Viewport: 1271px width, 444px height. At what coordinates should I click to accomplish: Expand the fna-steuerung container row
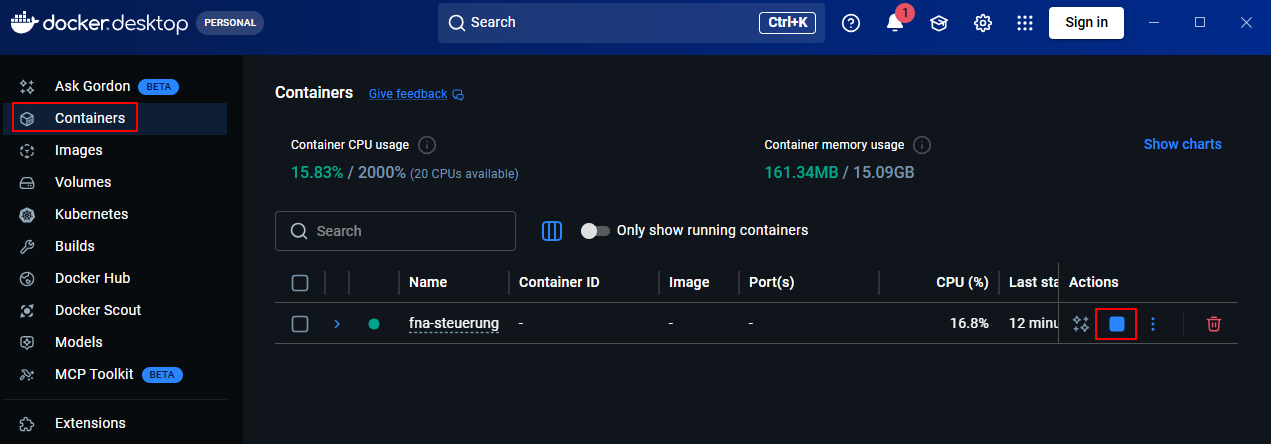tap(337, 324)
